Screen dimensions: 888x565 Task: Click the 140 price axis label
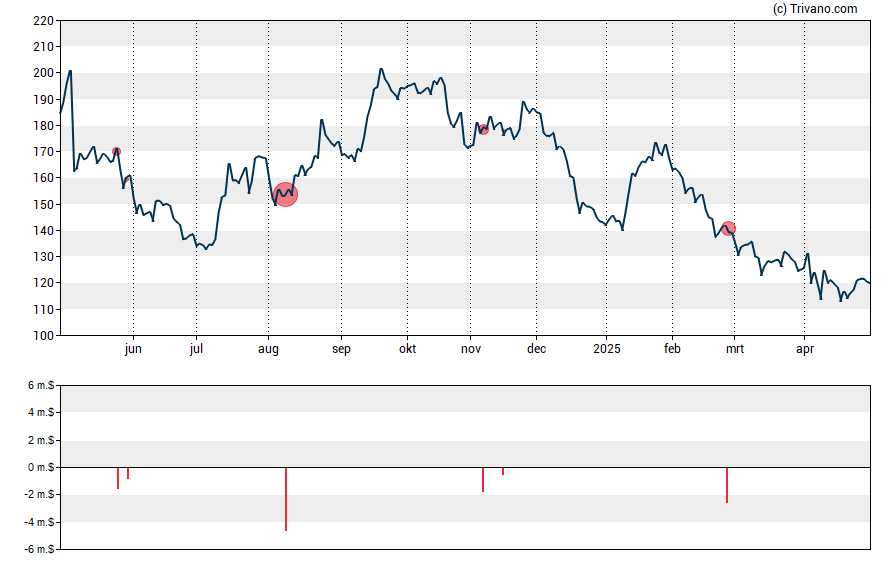44,230
